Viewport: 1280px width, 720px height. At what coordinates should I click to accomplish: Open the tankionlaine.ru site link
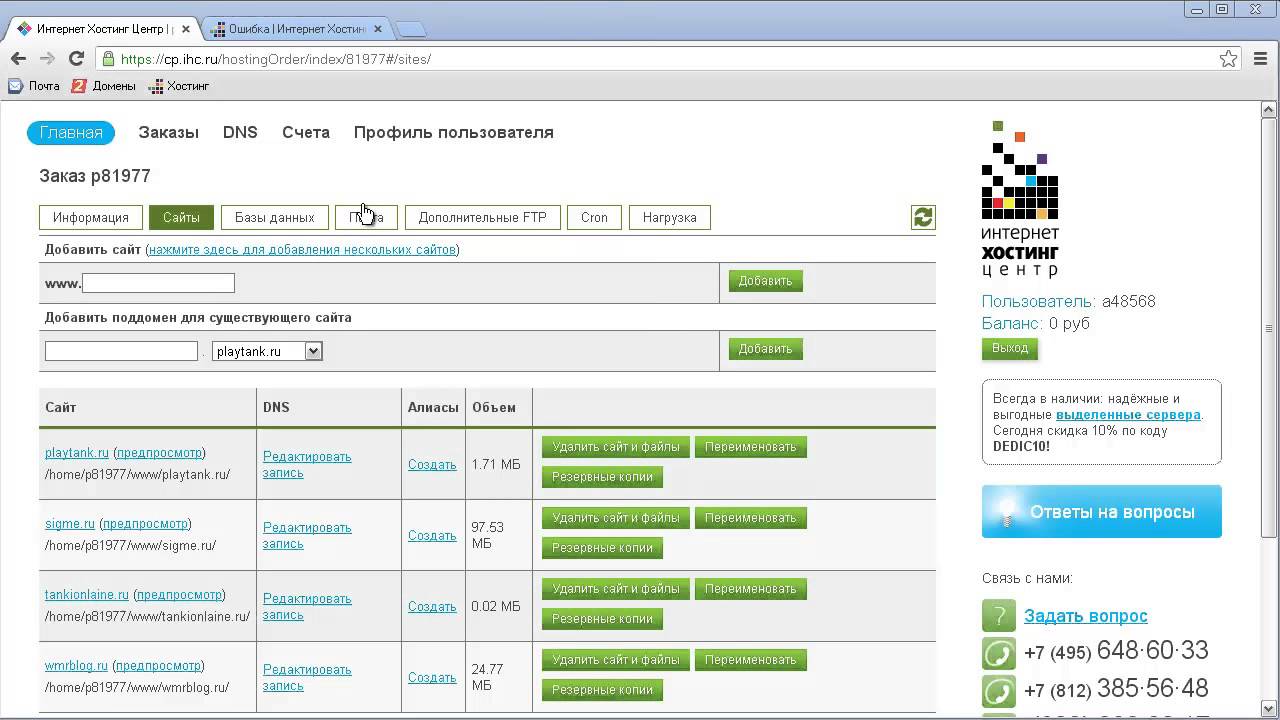[87, 595]
